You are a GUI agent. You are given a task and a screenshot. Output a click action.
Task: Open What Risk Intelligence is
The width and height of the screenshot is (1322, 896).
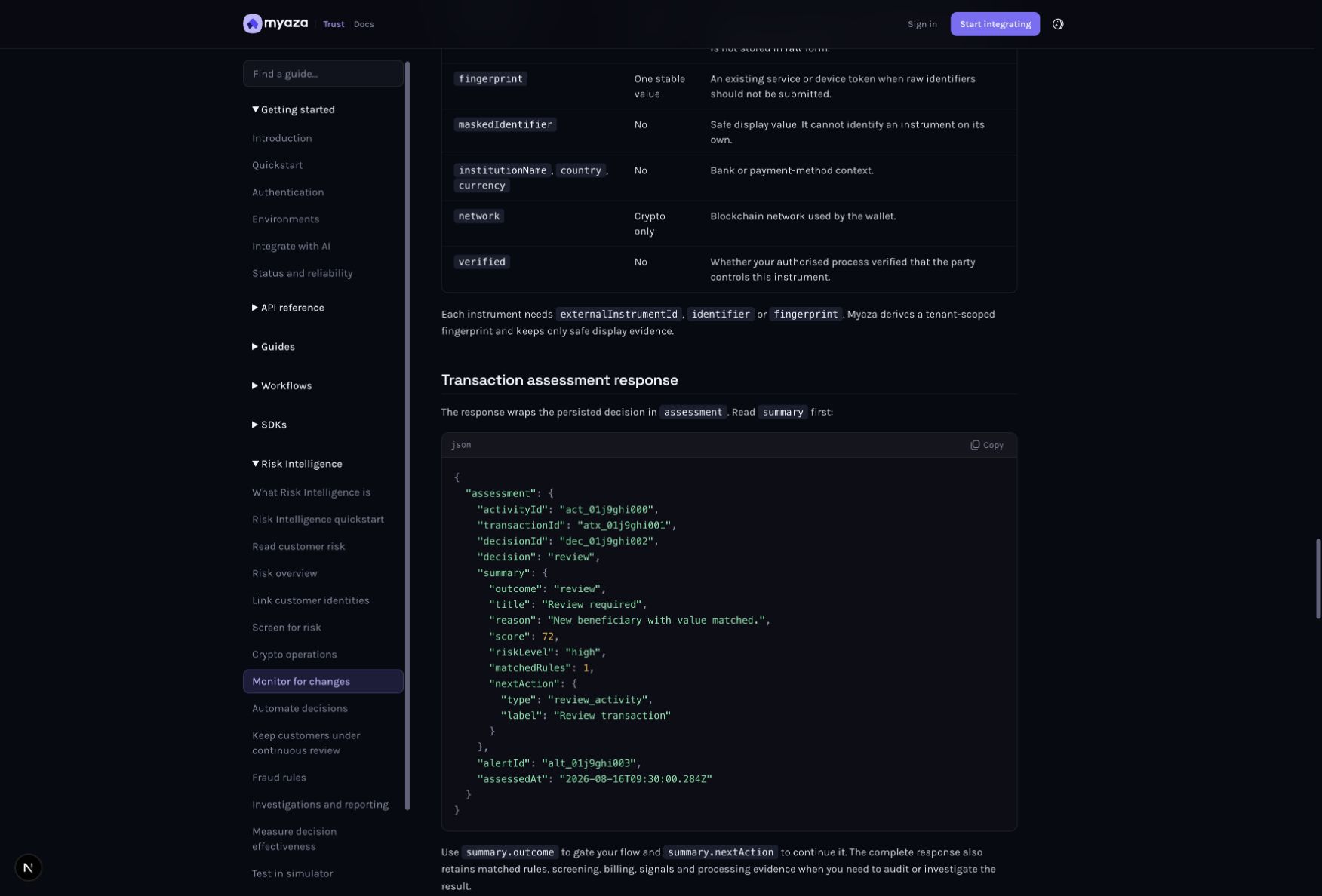coord(311,492)
